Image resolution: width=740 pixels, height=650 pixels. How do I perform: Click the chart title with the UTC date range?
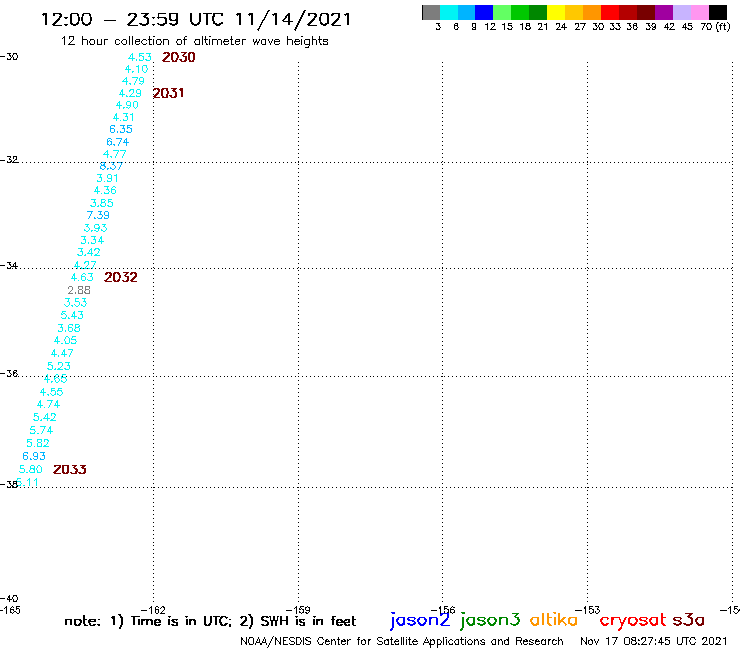click(196, 20)
